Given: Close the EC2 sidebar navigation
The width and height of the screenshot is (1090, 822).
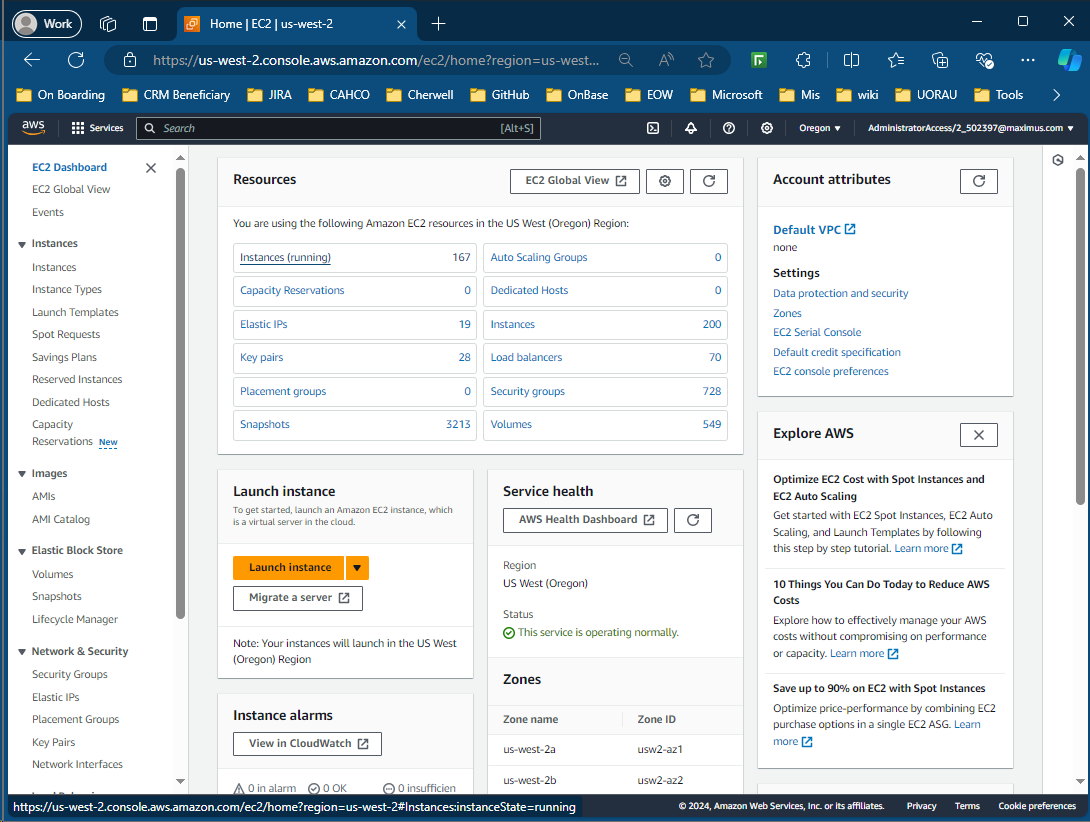Looking at the screenshot, I should pyautogui.click(x=151, y=168).
